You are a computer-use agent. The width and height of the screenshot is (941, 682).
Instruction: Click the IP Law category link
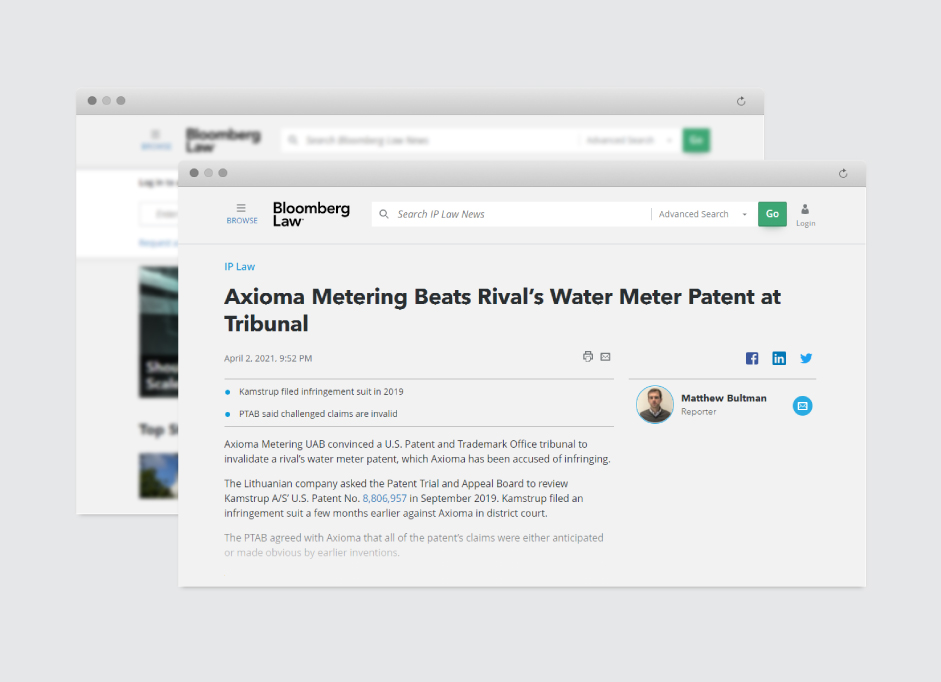click(x=239, y=267)
